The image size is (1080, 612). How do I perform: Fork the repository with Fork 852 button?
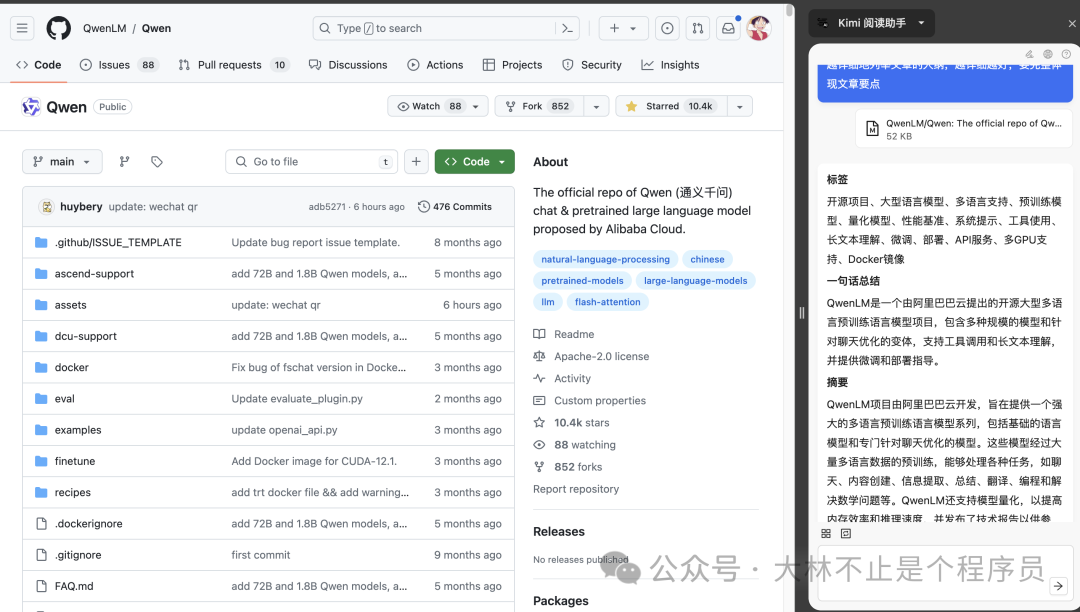(x=539, y=106)
